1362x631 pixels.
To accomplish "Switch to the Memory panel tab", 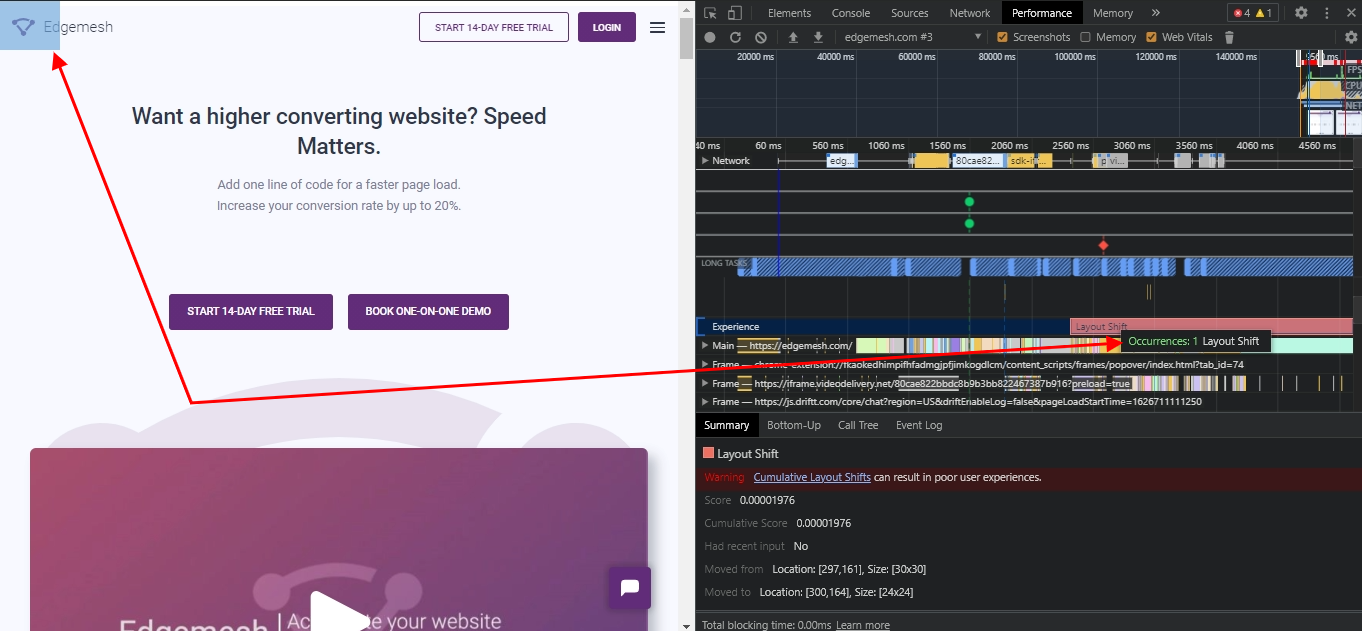I will (1113, 13).
